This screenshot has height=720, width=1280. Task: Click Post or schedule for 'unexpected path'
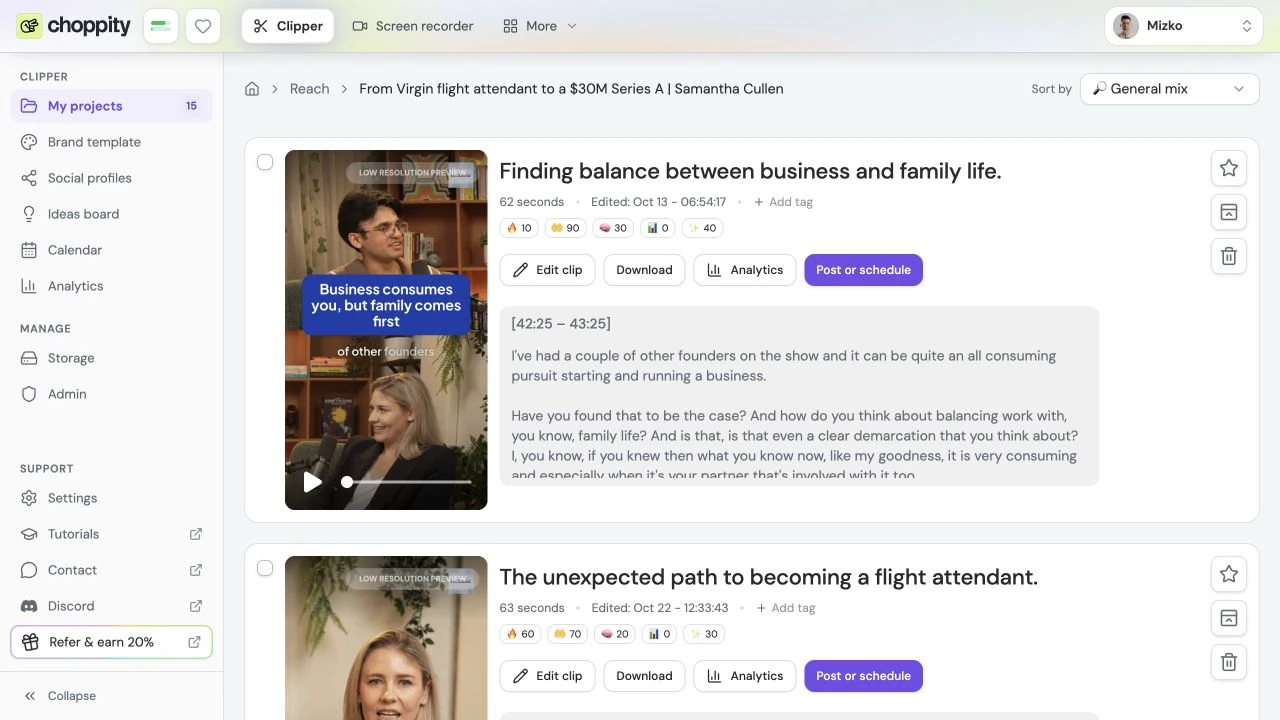point(863,676)
